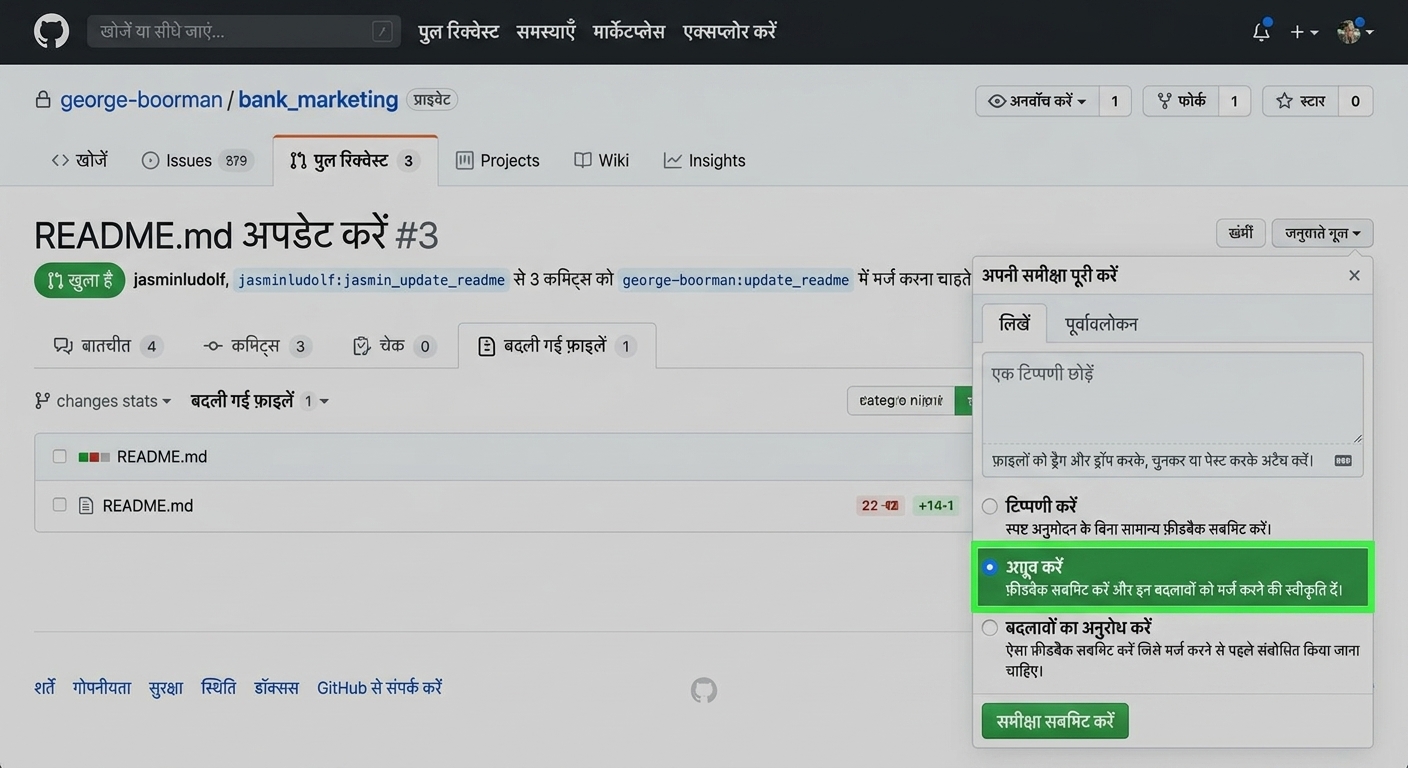Switch to the लिखें write tab
Screen dimensions: 1408x768
pyautogui.click(x=1014, y=324)
